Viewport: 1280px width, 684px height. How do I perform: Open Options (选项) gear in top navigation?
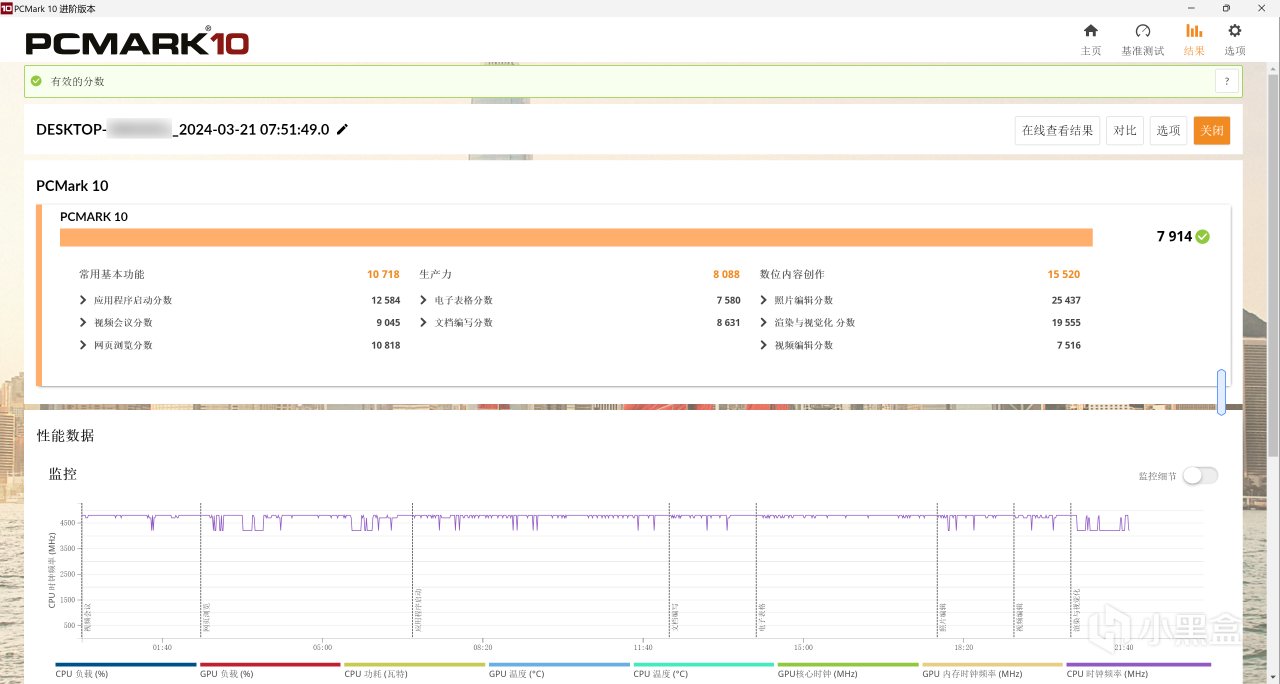coord(1235,39)
